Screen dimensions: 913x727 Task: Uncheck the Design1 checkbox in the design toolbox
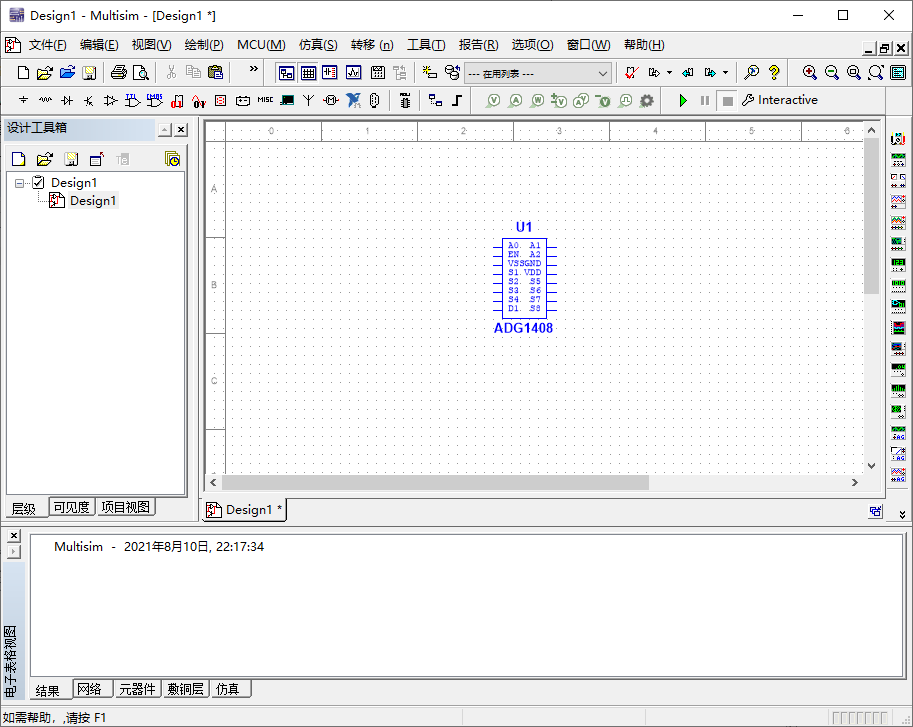pos(37,182)
